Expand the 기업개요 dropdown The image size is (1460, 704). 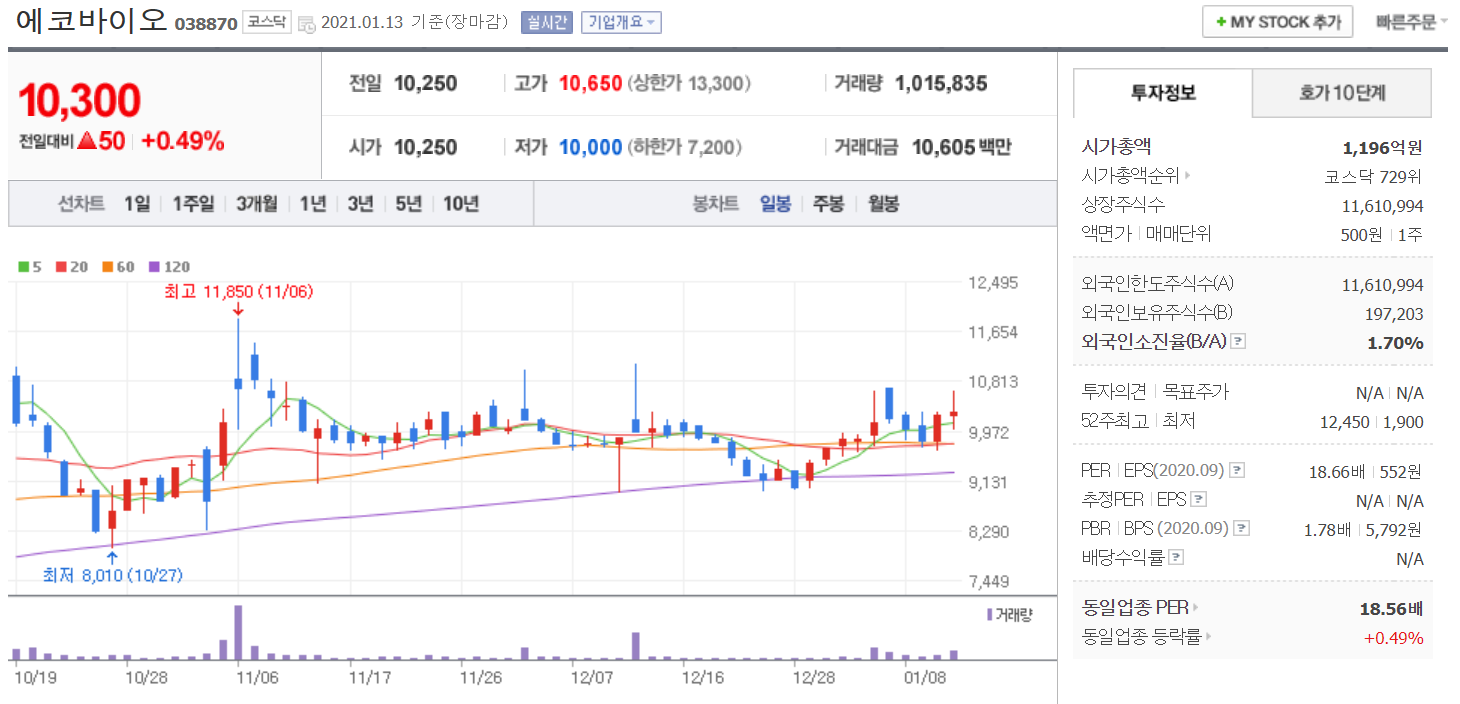[621, 22]
